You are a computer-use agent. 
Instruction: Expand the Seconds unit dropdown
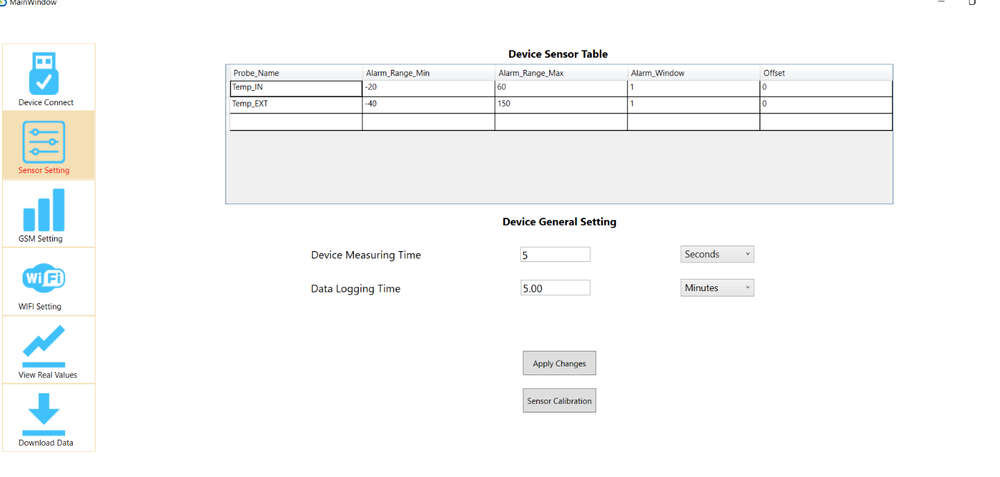tap(717, 255)
